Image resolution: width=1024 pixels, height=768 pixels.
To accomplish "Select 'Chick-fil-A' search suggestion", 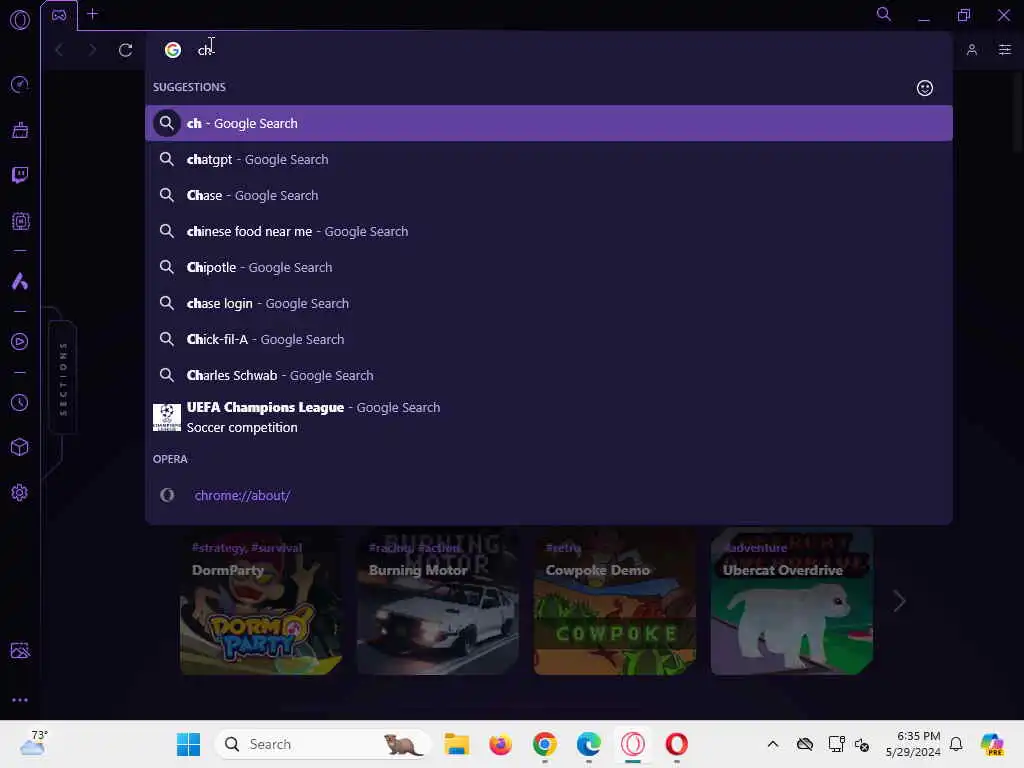I will point(549,339).
